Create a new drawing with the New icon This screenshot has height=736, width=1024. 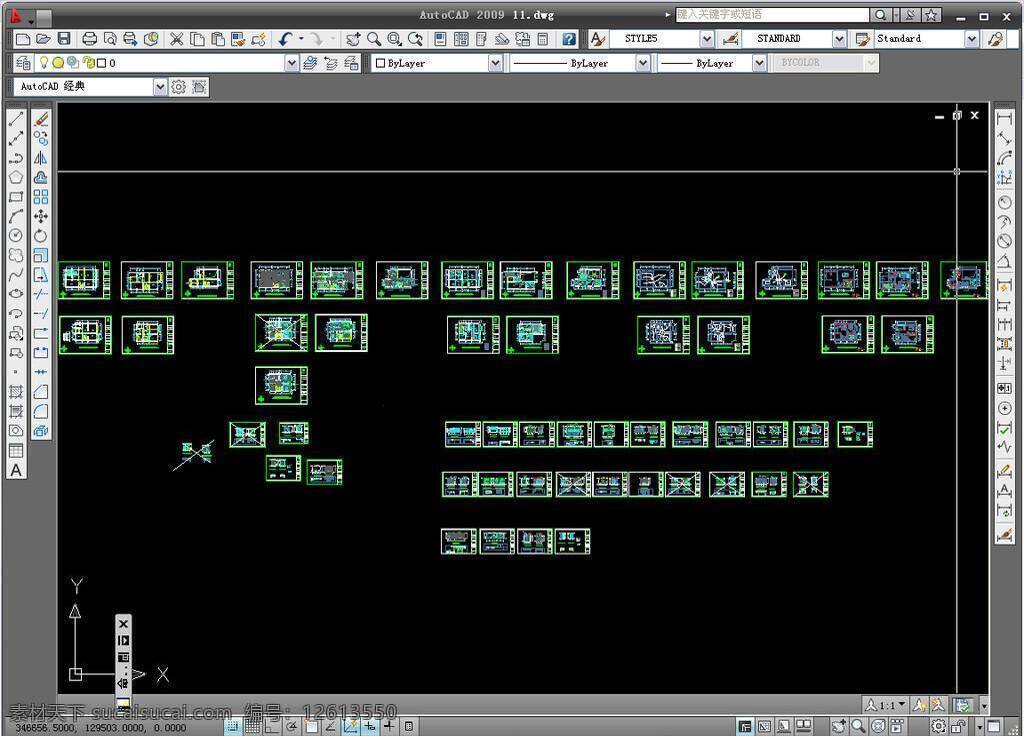[x=23, y=39]
